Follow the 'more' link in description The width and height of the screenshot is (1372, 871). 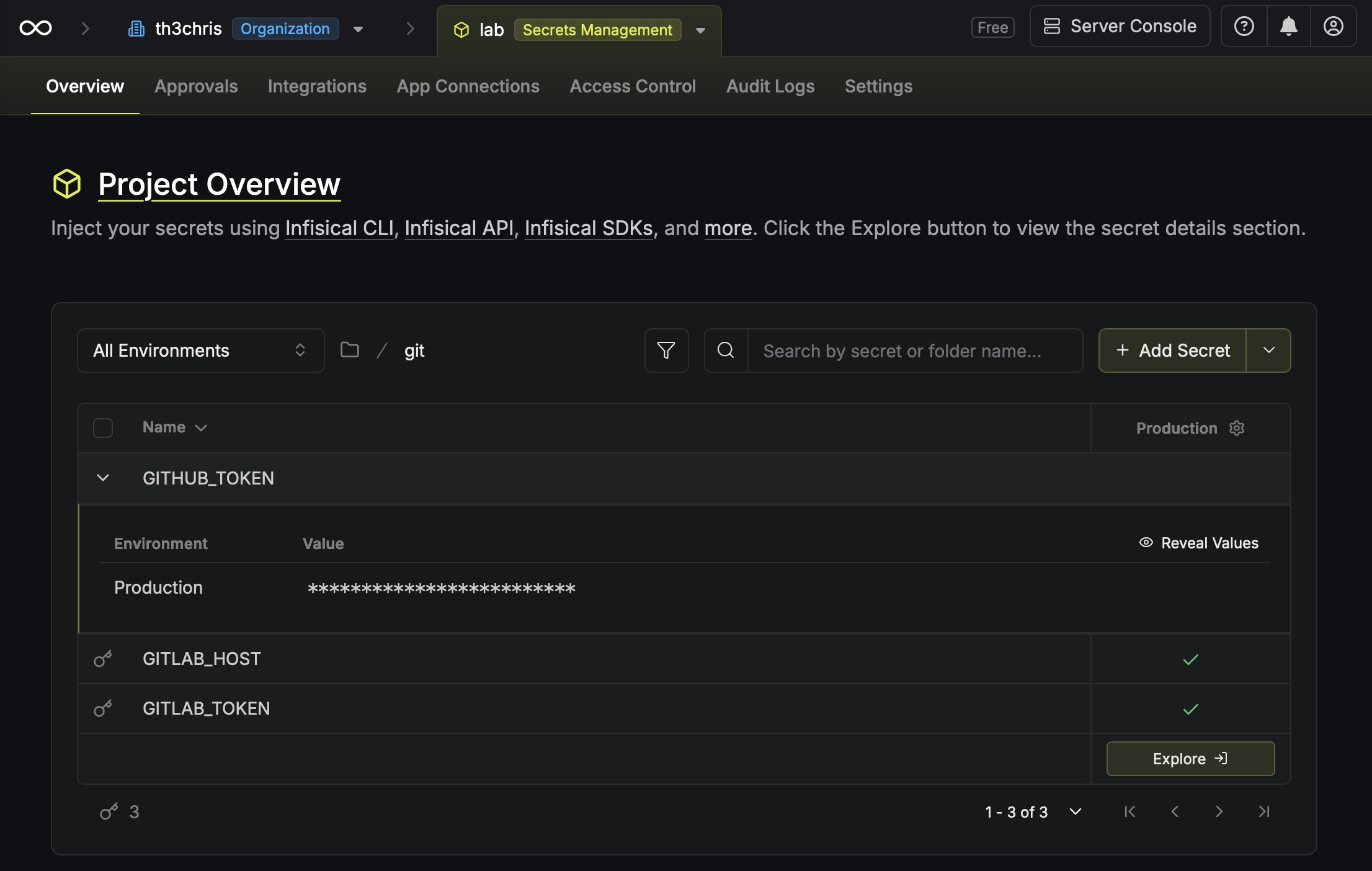(728, 228)
